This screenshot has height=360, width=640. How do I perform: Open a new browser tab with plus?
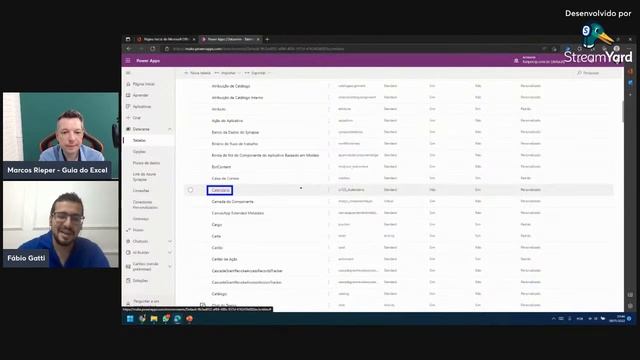coord(267,39)
